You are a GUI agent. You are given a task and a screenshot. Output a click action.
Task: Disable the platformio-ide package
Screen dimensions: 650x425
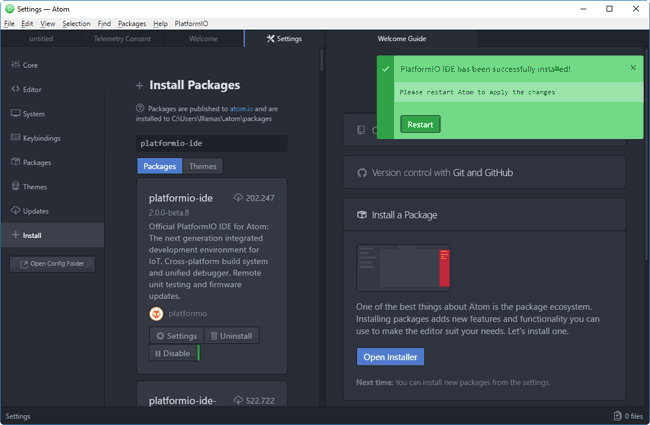click(172, 353)
